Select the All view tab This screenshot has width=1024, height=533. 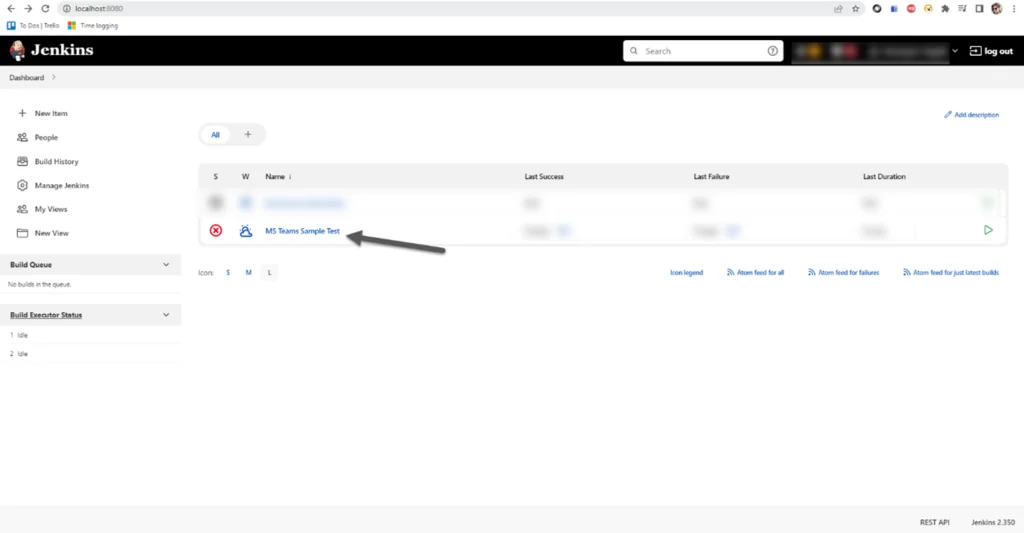pyautogui.click(x=215, y=135)
